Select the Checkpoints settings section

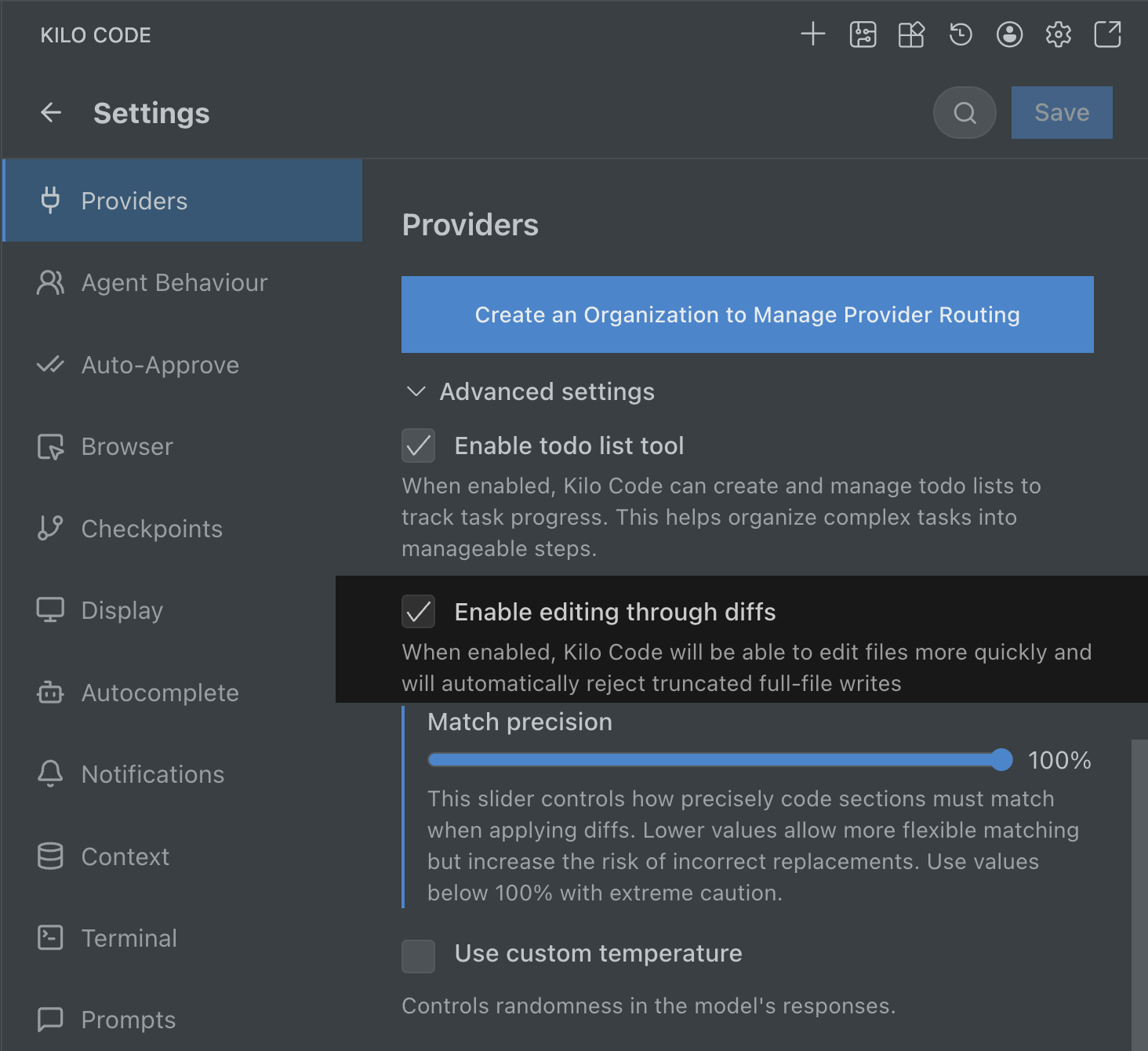coord(151,529)
